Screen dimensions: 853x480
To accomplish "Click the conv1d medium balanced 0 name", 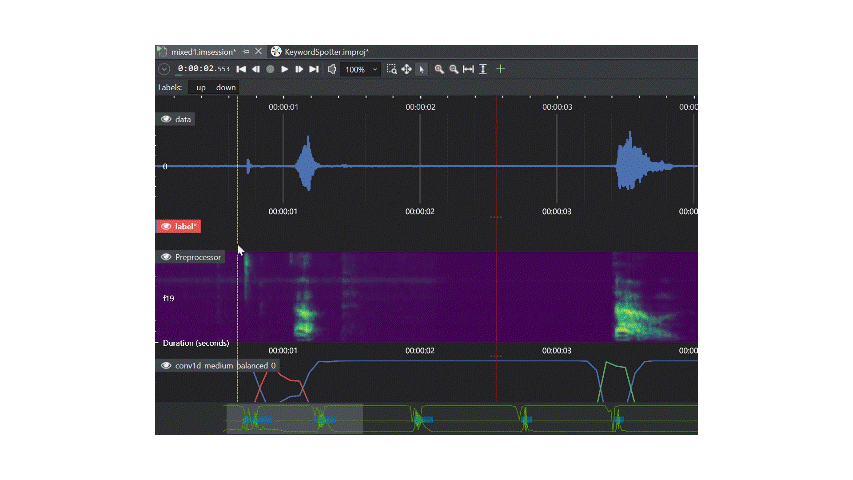I will pyautogui.click(x=225, y=366).
